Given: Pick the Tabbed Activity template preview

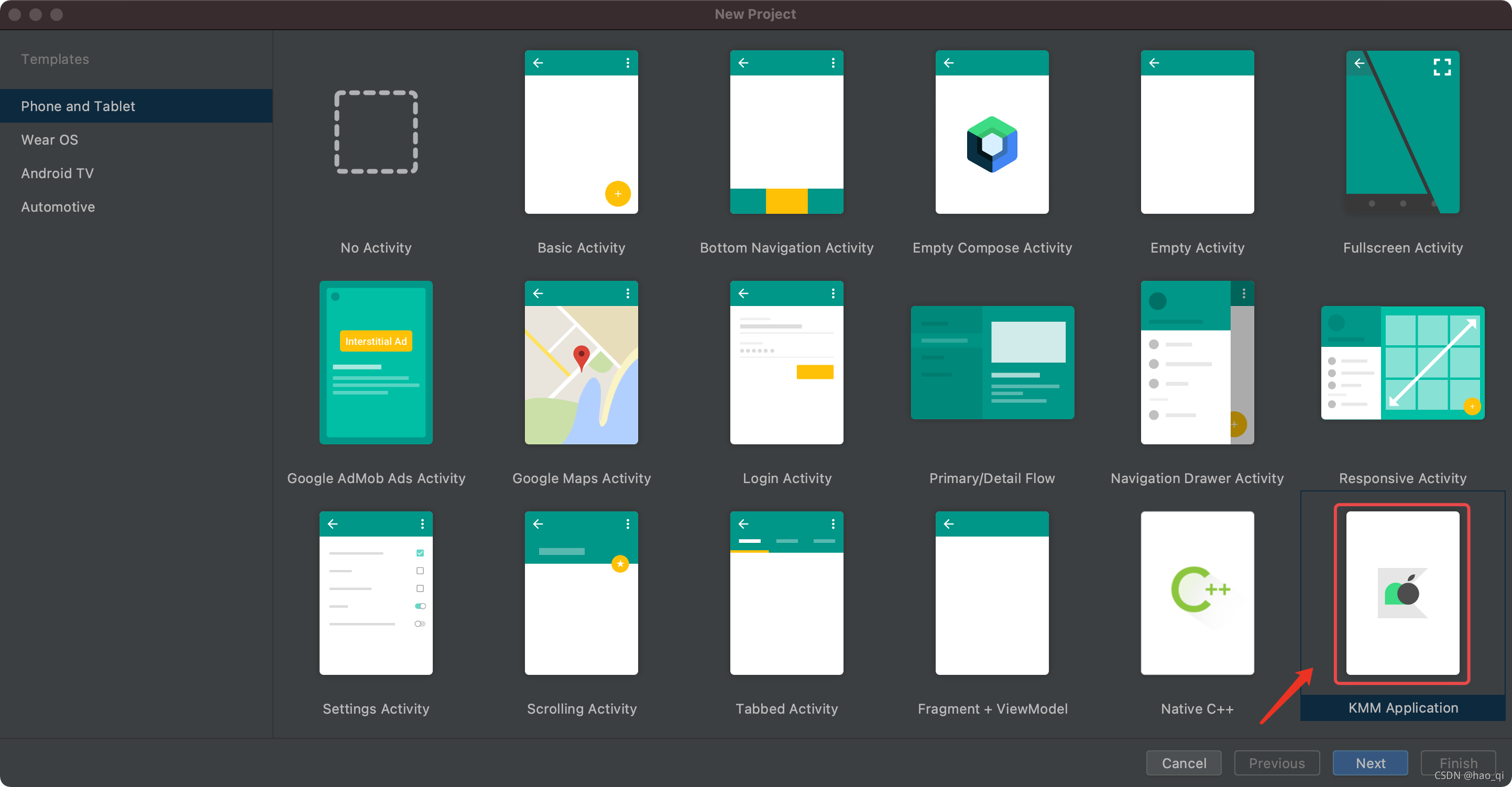Looking at the screenshot, I should pyautogui.click(x=786, y=593).
